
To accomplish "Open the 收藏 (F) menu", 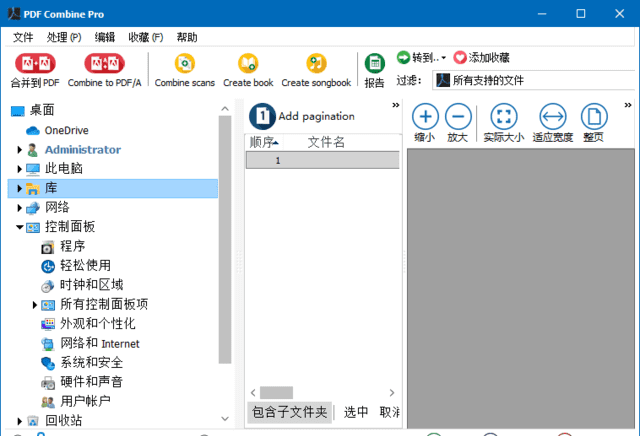I will [146, 38].
